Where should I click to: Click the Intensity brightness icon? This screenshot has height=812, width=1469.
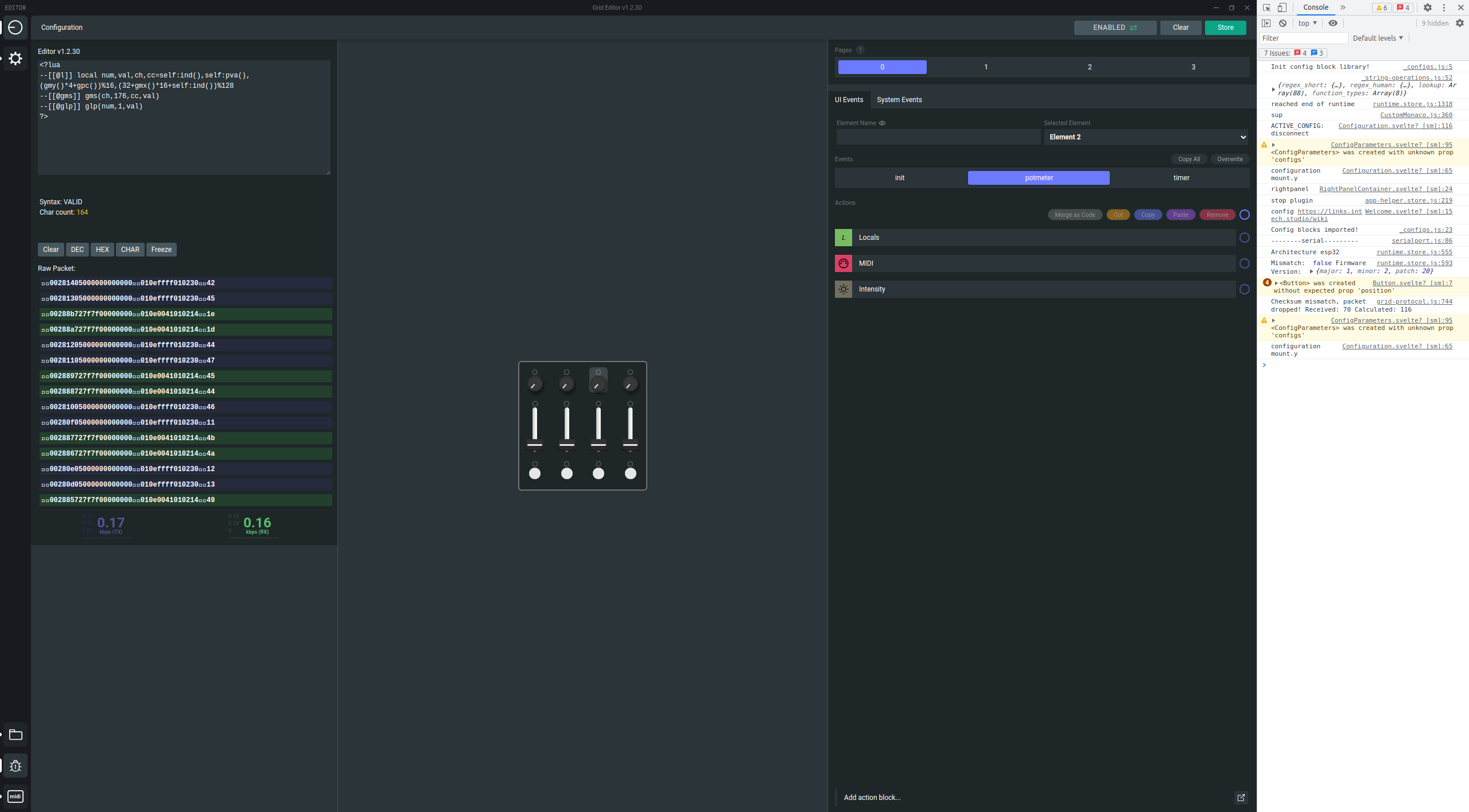click(x=843, y=289)
